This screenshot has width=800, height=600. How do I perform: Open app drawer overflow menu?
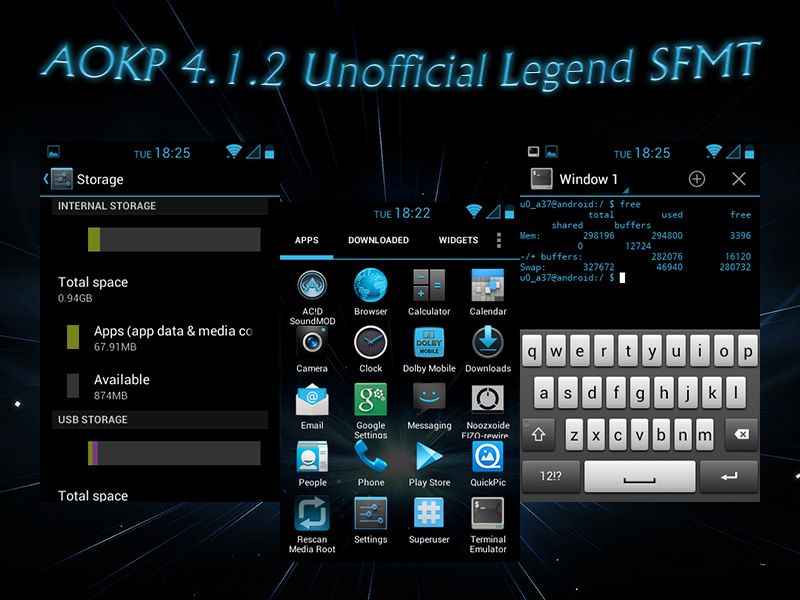(498, 240)
